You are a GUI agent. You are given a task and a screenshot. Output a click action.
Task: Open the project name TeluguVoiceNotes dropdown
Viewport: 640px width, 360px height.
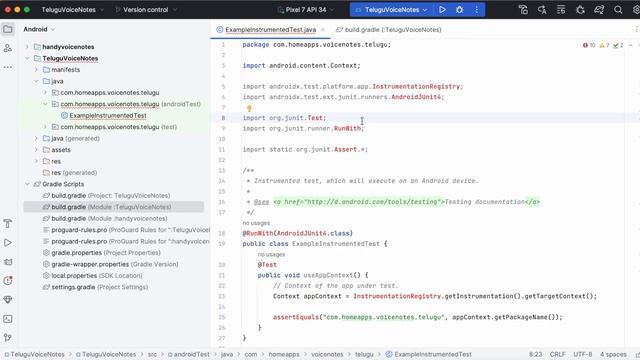pyautogui.click(x=73, y=9)
